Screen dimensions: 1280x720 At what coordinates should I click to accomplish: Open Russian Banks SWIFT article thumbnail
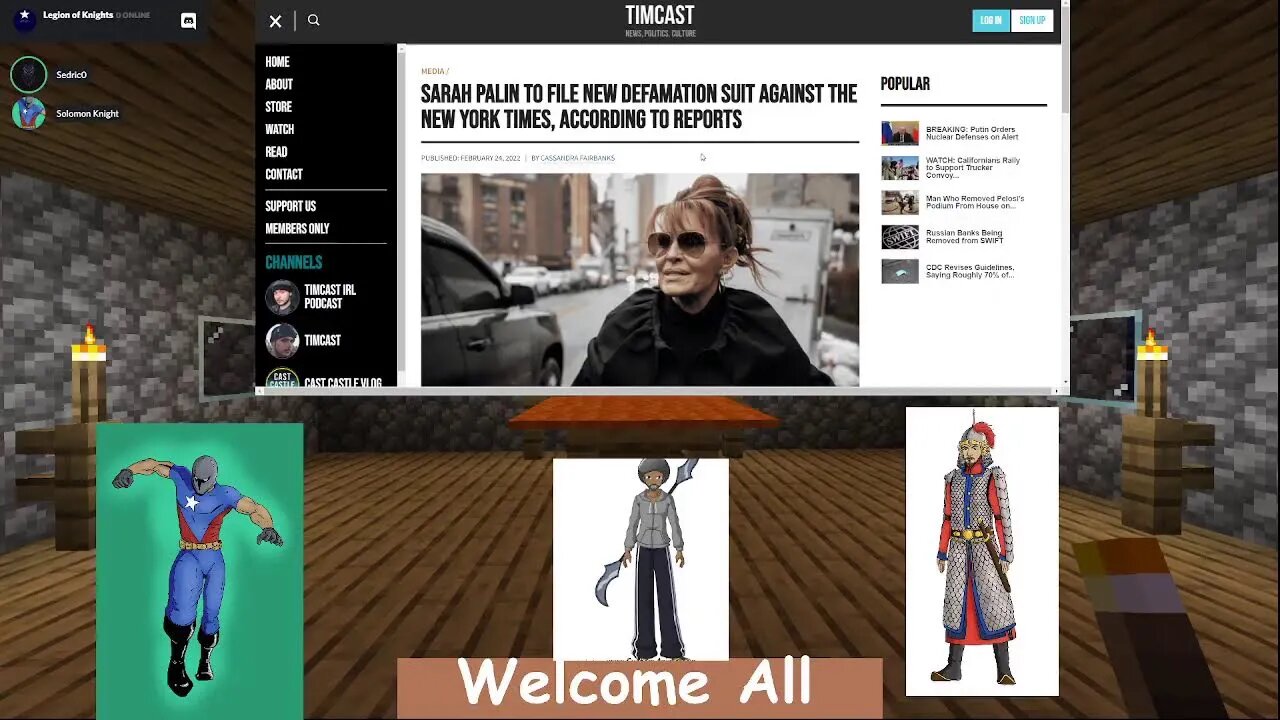pyautogui.click(x=899, y=237)
